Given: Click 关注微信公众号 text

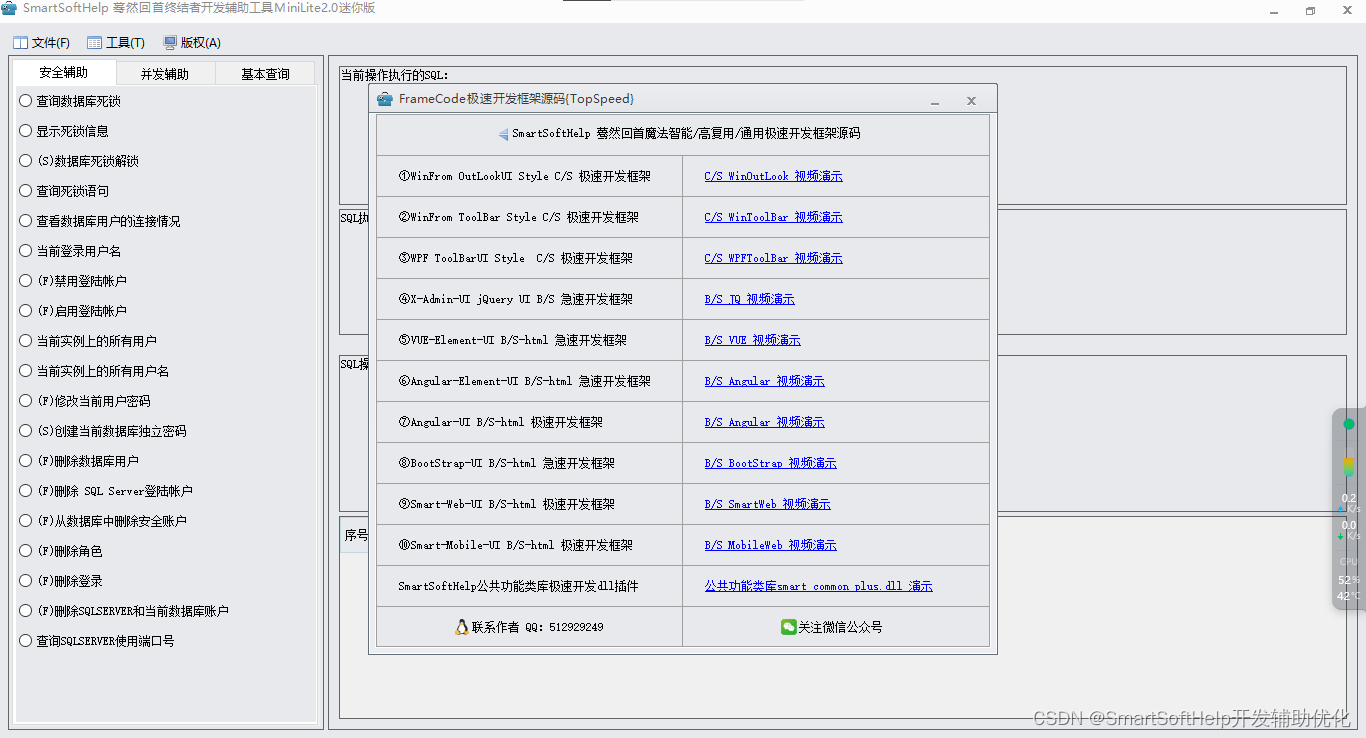Looking at the screenshot, I should (x=840, y=627).
